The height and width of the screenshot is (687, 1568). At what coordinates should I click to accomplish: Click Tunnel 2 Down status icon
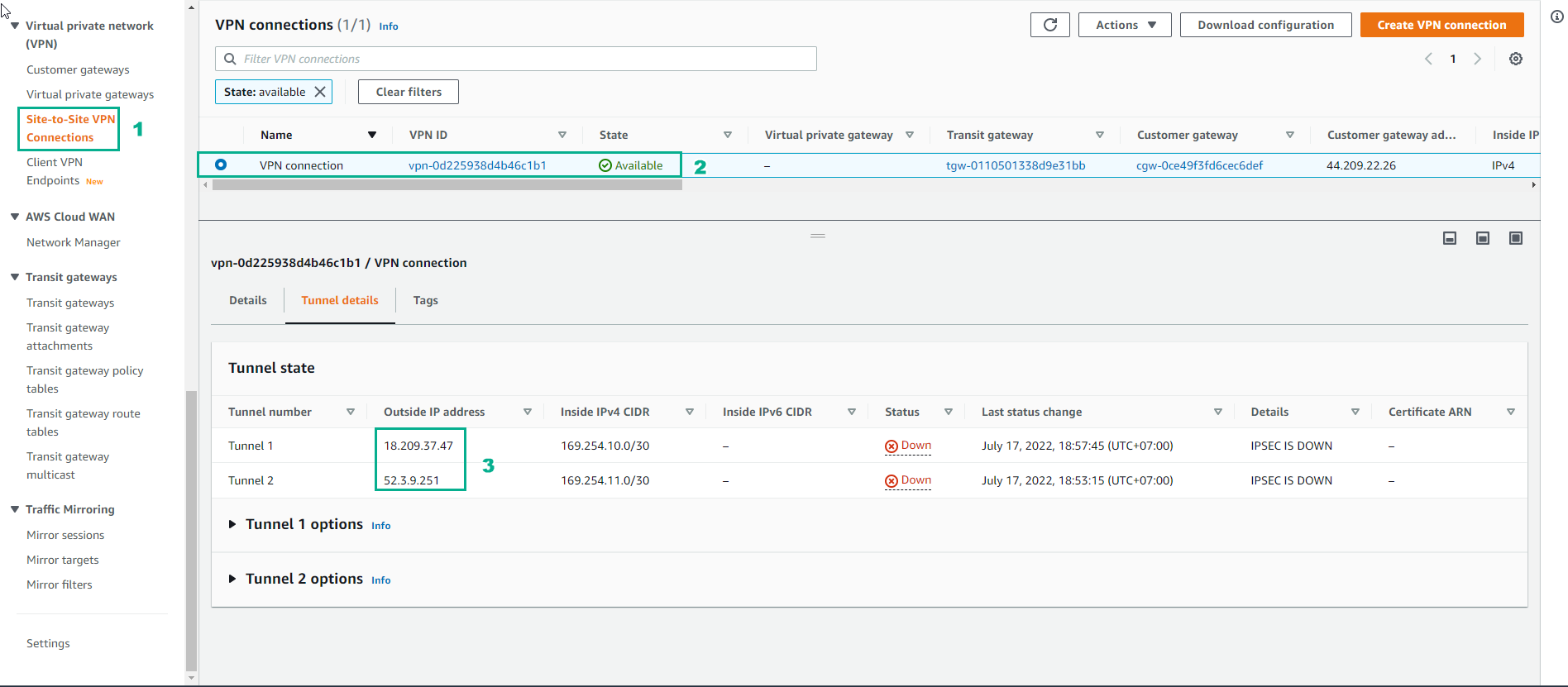point(892,481)
